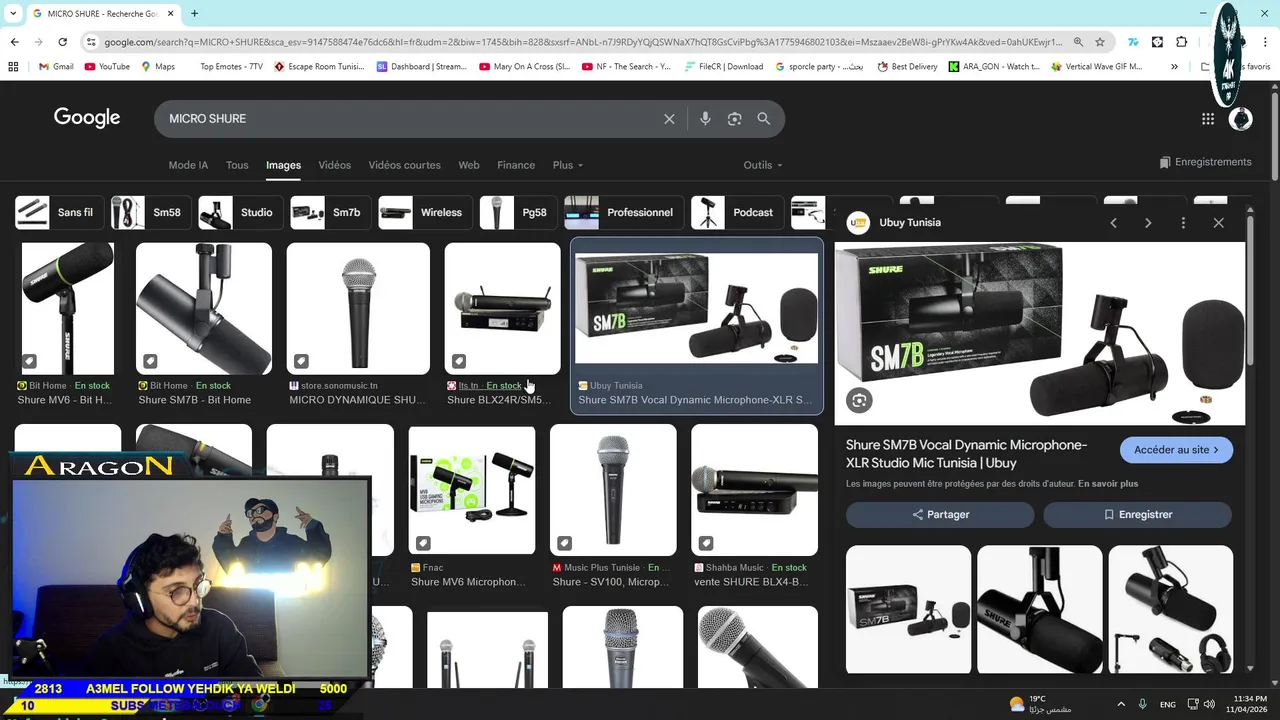The width and height of the screenshot is (1280, 720).
Task: Go to next image in preview panel
Action: (1148, 223)
